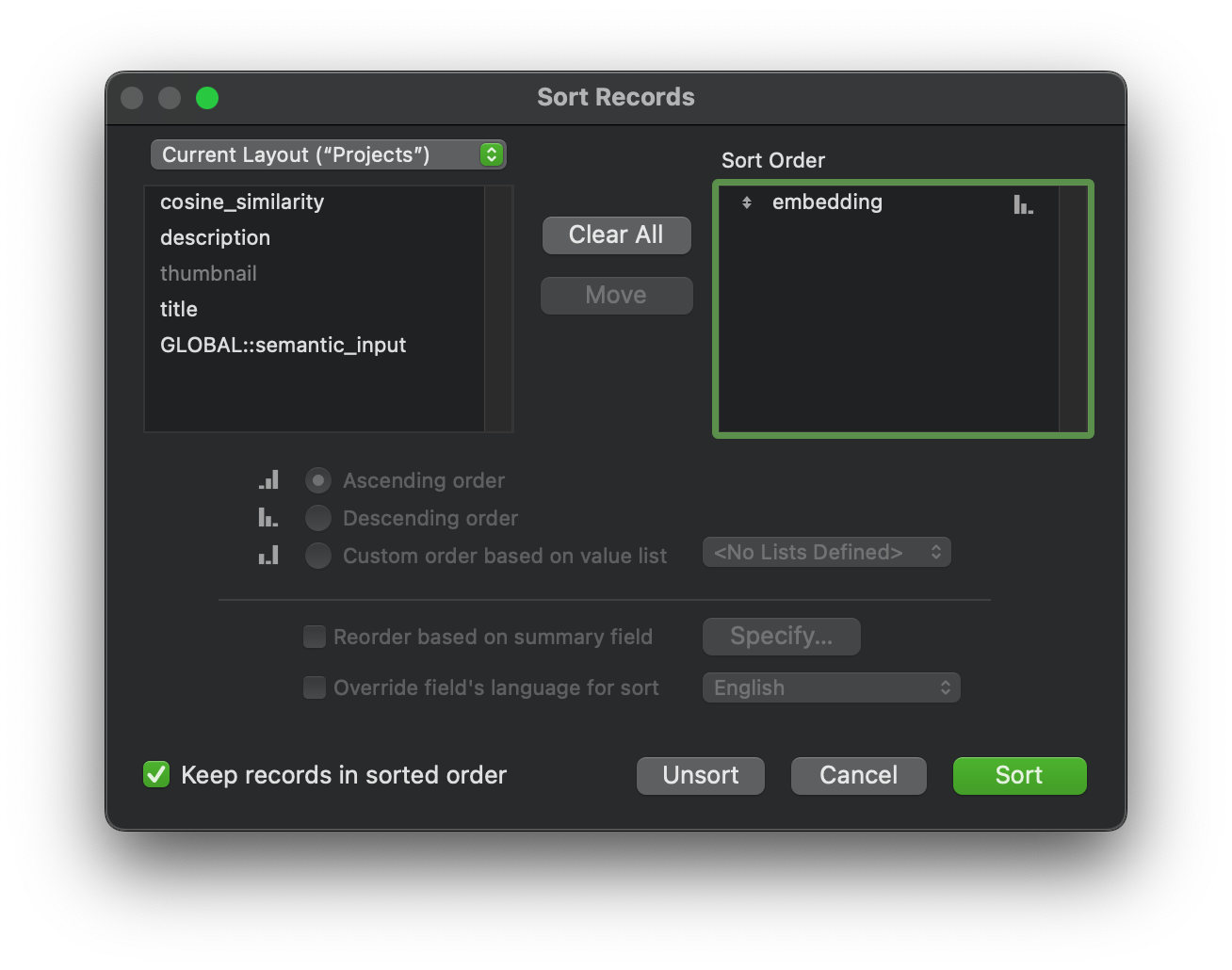Enable Reorder based on summary field
The width and height of the screenshot is (1232, 970).
coord(315,637)
